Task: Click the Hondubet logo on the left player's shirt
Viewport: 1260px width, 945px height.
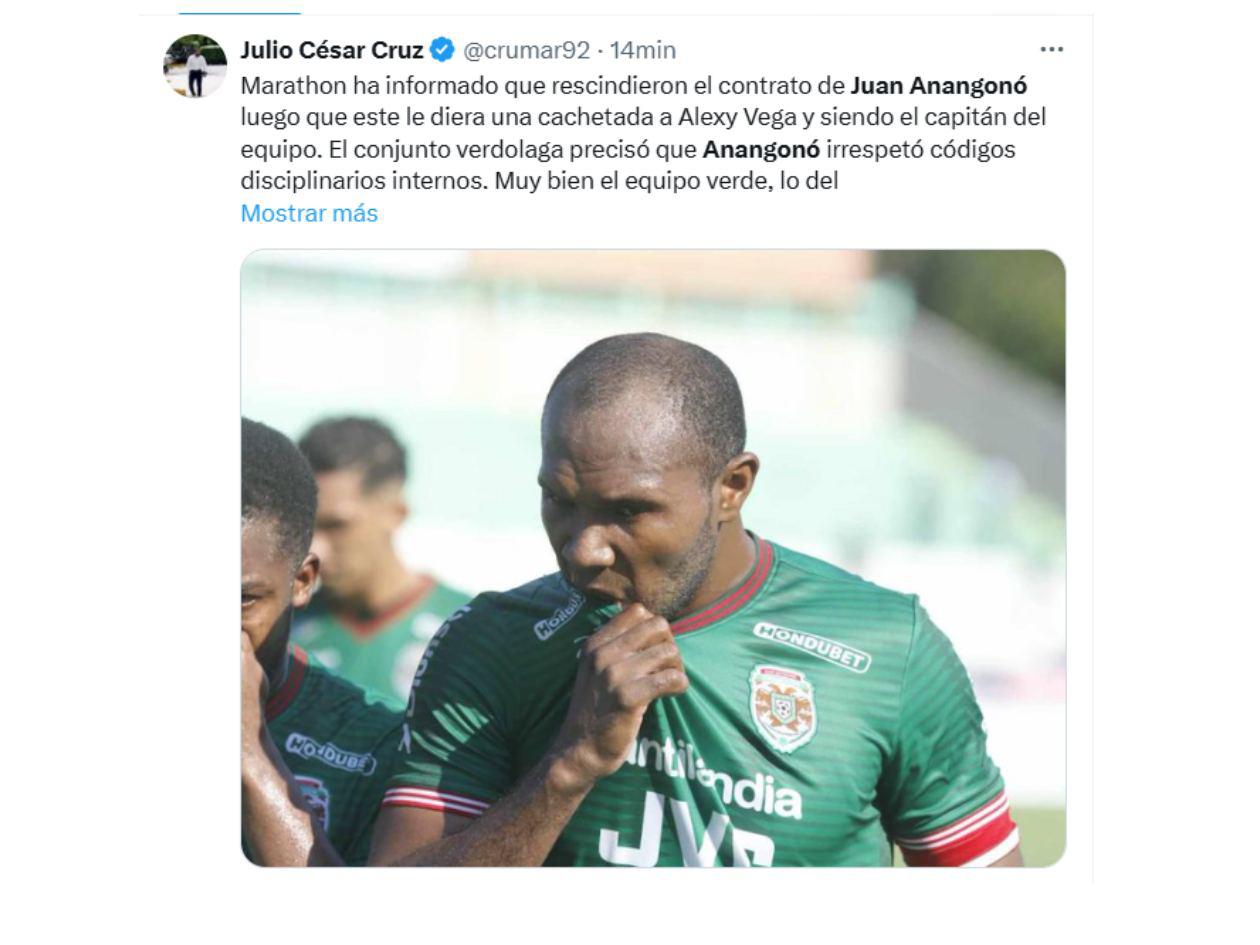Action: (330, 753)
